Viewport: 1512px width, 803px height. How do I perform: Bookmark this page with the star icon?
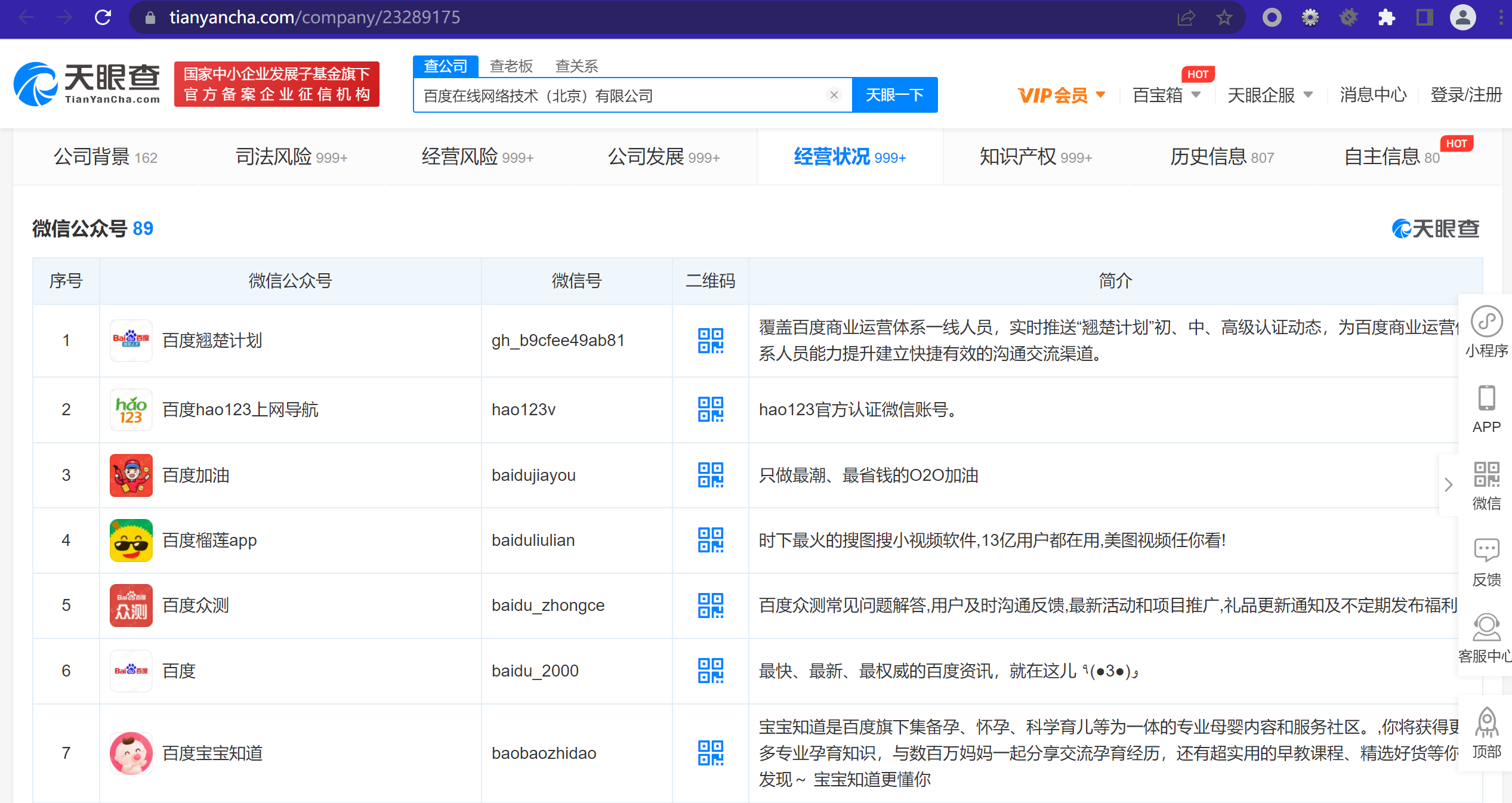tap(1224, 18)
